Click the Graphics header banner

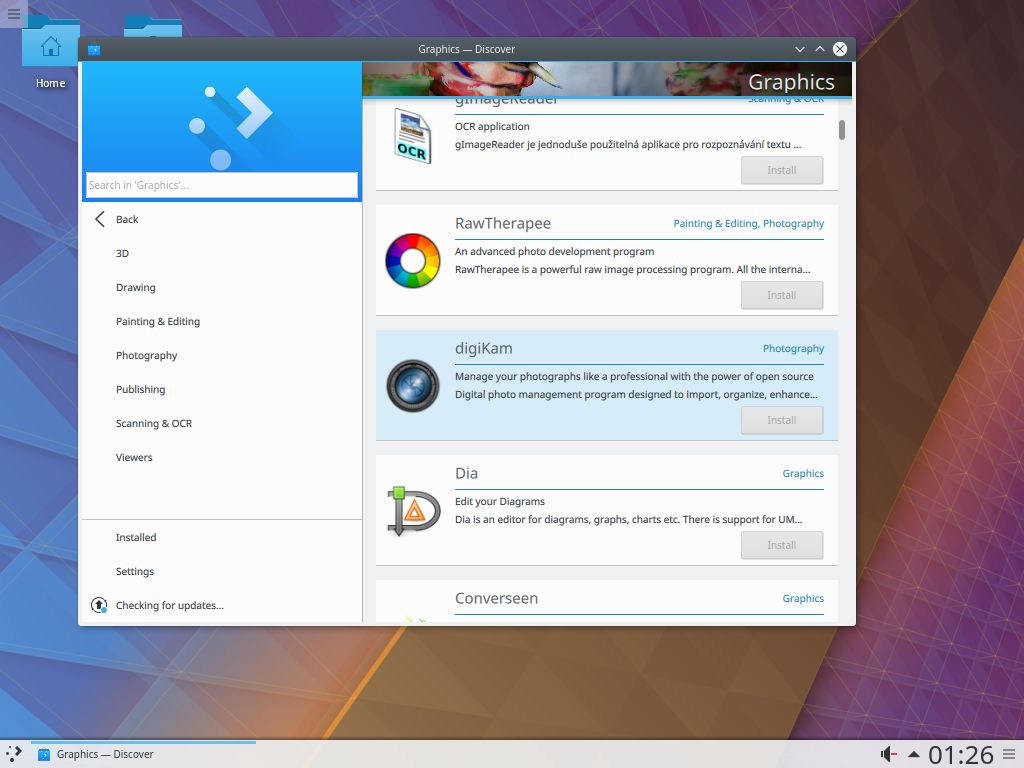pyautogui.click(x=607, y=80)
